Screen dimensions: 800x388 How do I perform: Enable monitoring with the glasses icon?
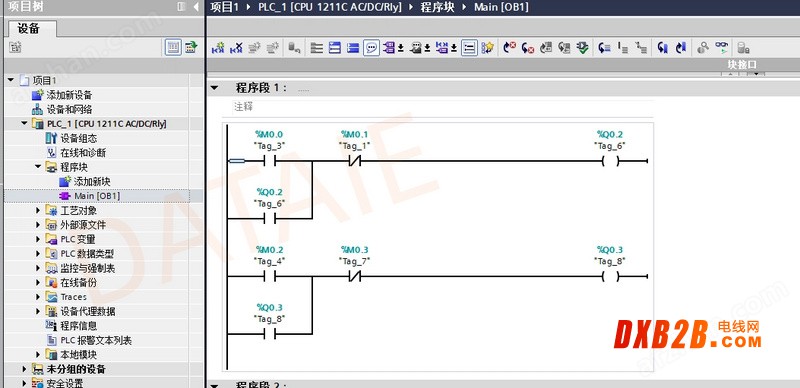pyautogui.click(x=721, y=48)
